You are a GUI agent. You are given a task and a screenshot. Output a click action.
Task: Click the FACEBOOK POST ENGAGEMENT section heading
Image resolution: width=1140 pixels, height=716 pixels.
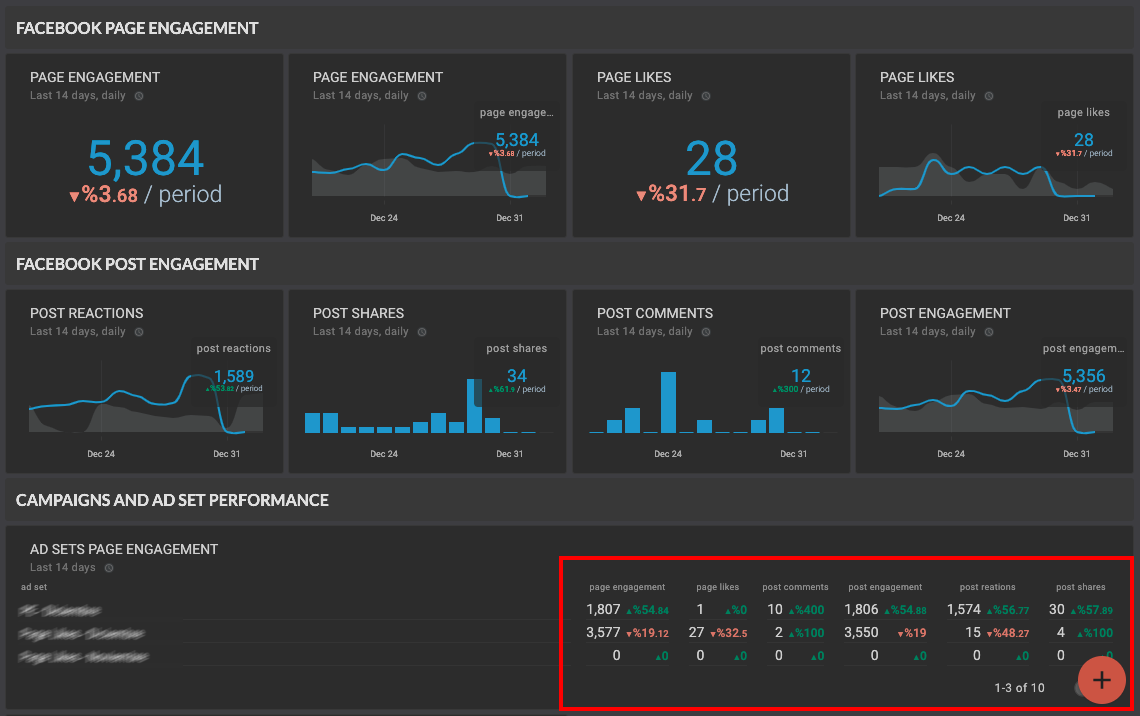tap(137, 265)
